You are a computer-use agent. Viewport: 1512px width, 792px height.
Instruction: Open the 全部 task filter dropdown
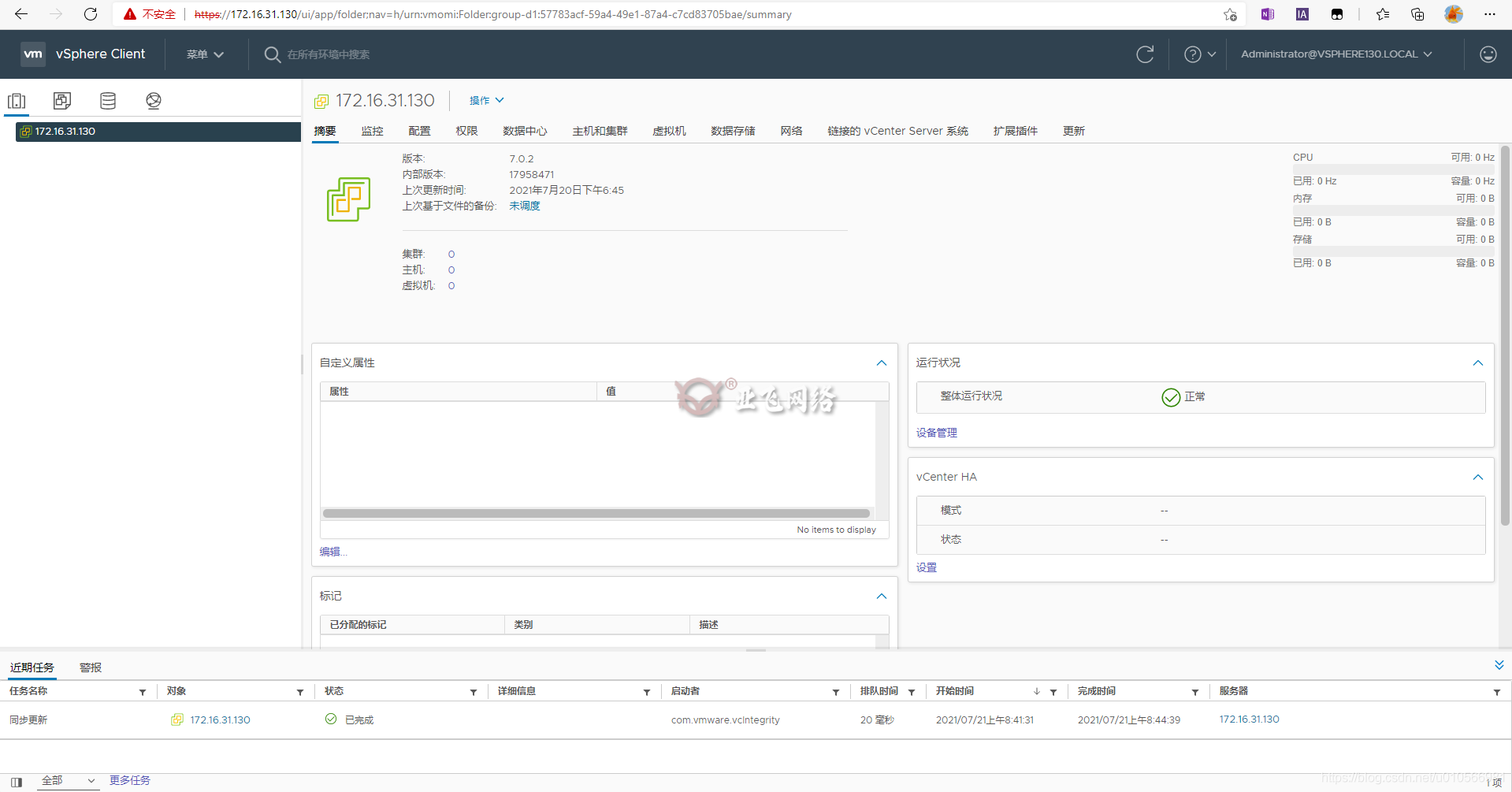68,781
